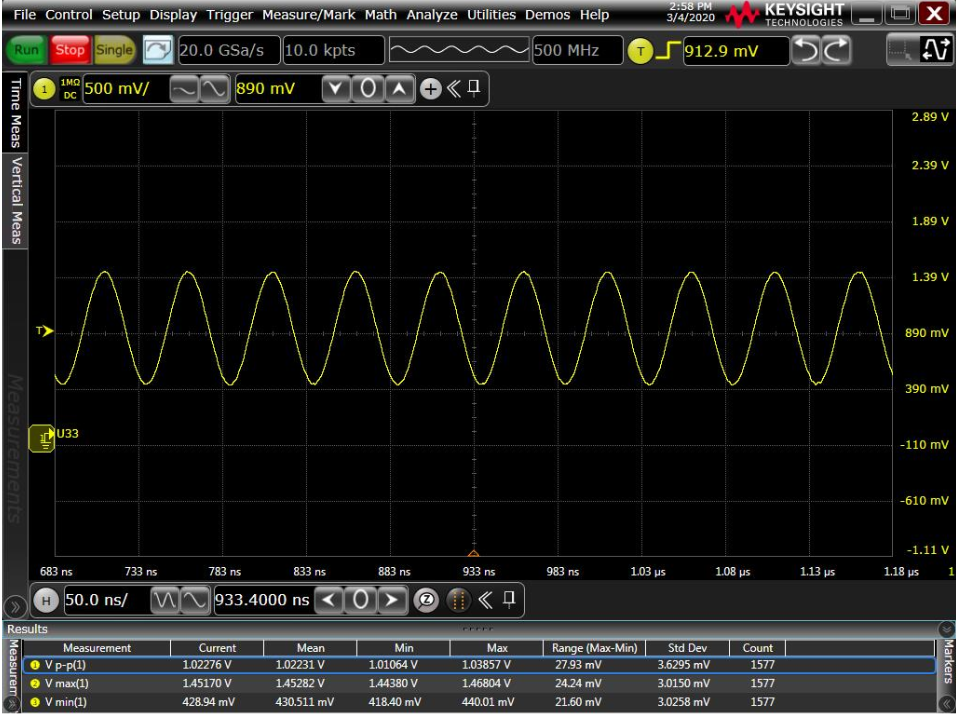Move channel 1 offset down with arrow
958x717 pixels.
[x=335, y=89]
